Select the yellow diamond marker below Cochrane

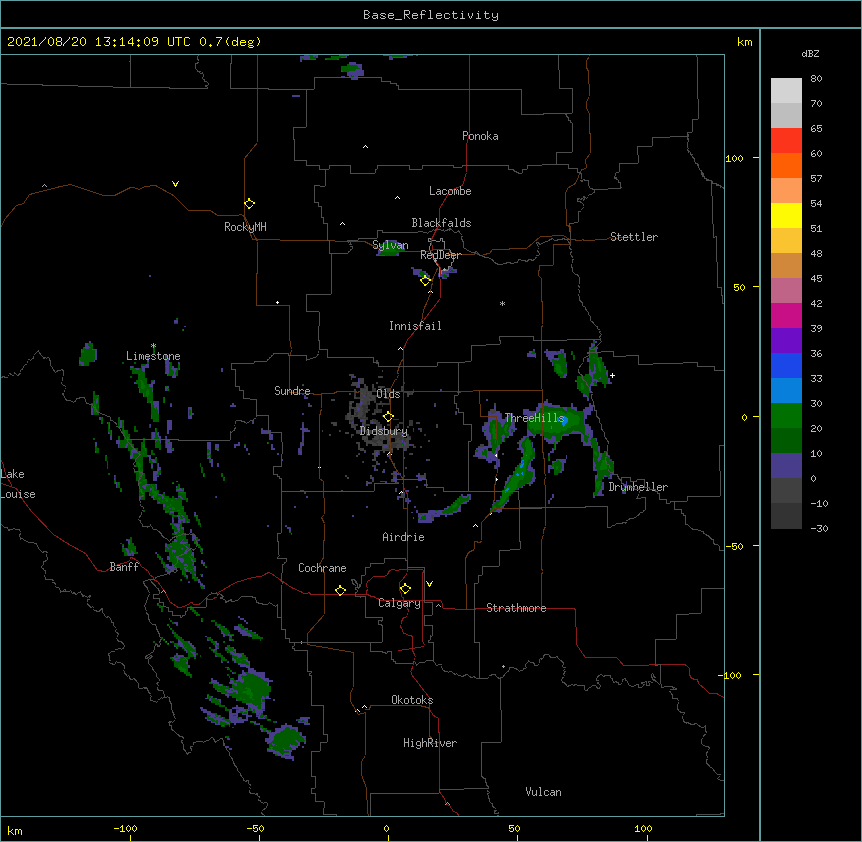[x=340, y=590]
